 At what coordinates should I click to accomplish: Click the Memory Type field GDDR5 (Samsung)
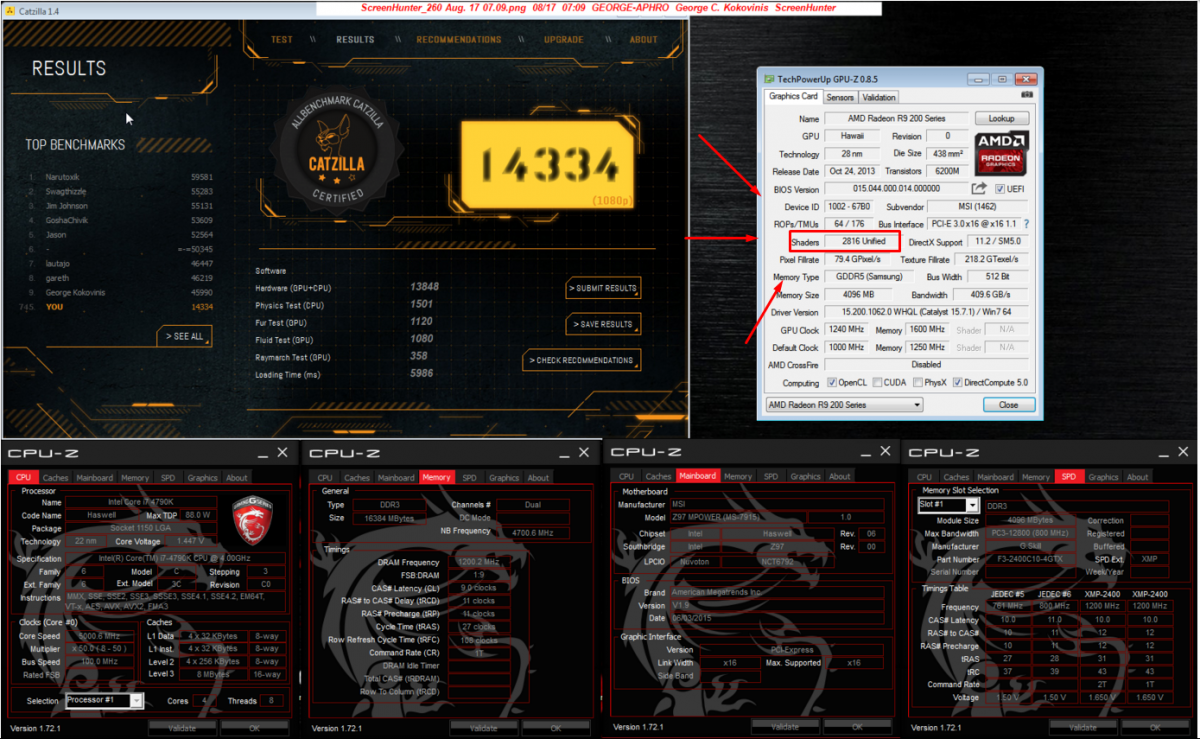(x=868, y=277)
